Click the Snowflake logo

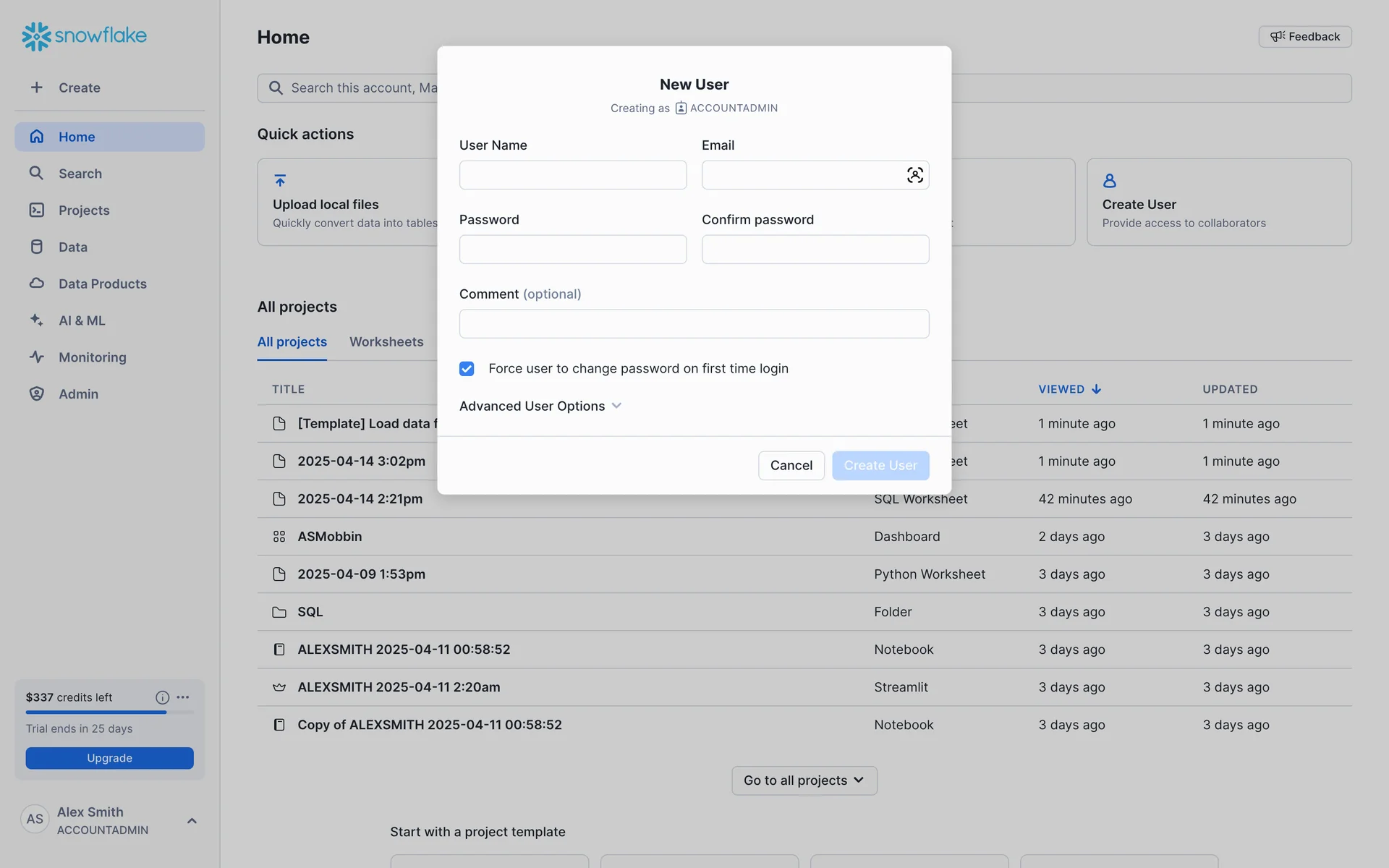coord(84,35)
